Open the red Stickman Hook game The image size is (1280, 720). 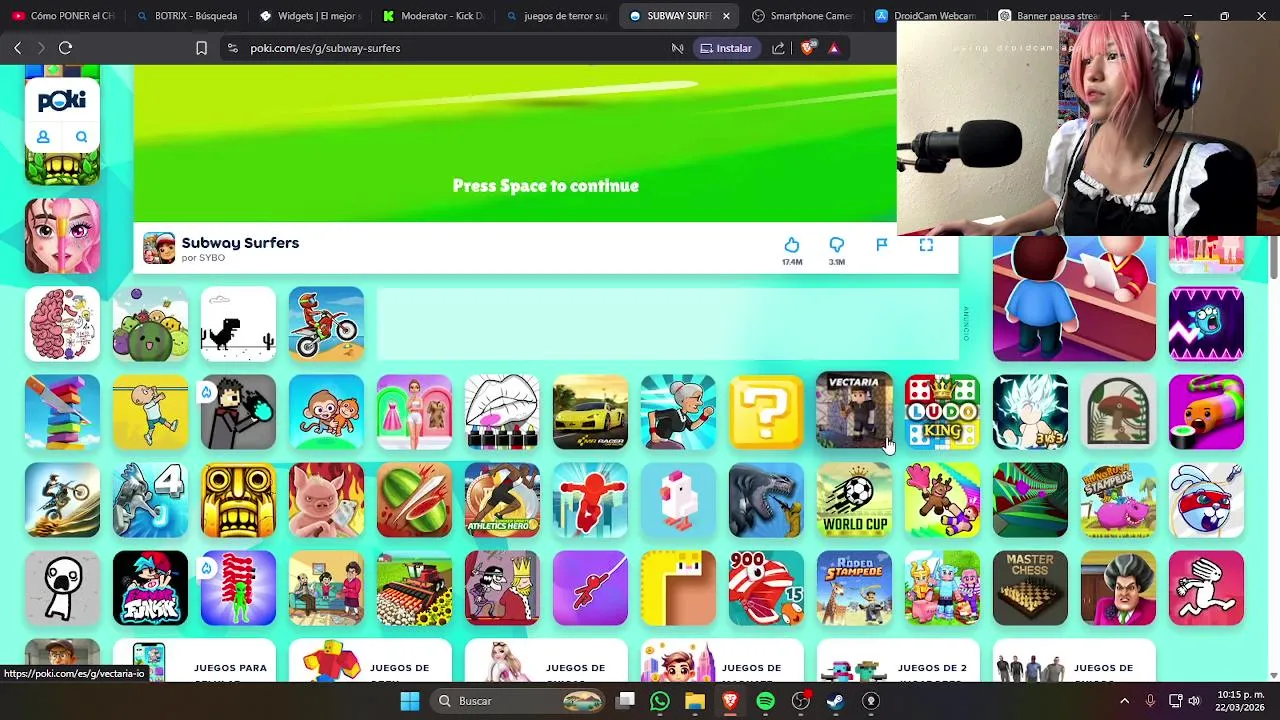590,588
